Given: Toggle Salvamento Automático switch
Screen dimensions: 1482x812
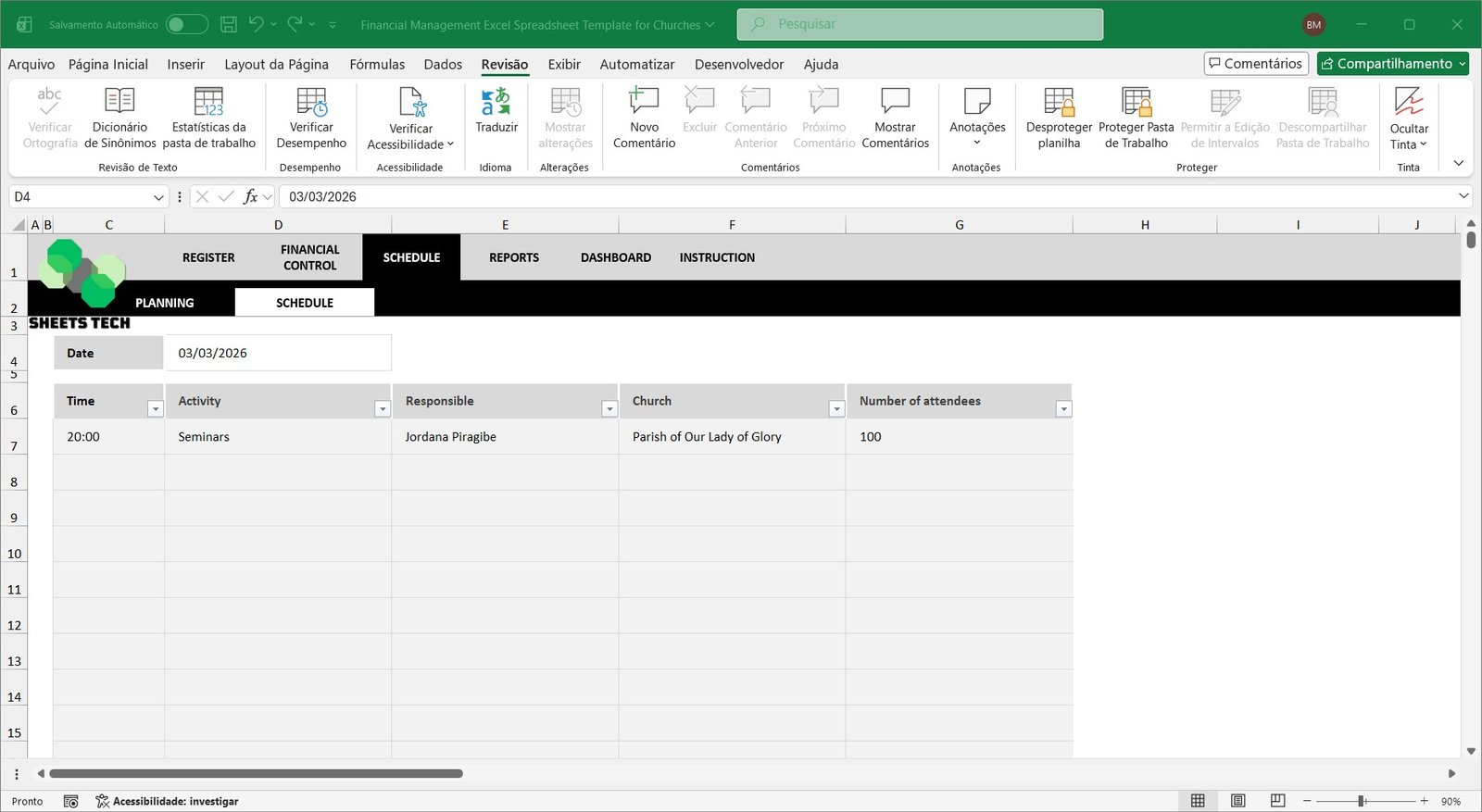Looking at the screenshot, I should (186, 25).
